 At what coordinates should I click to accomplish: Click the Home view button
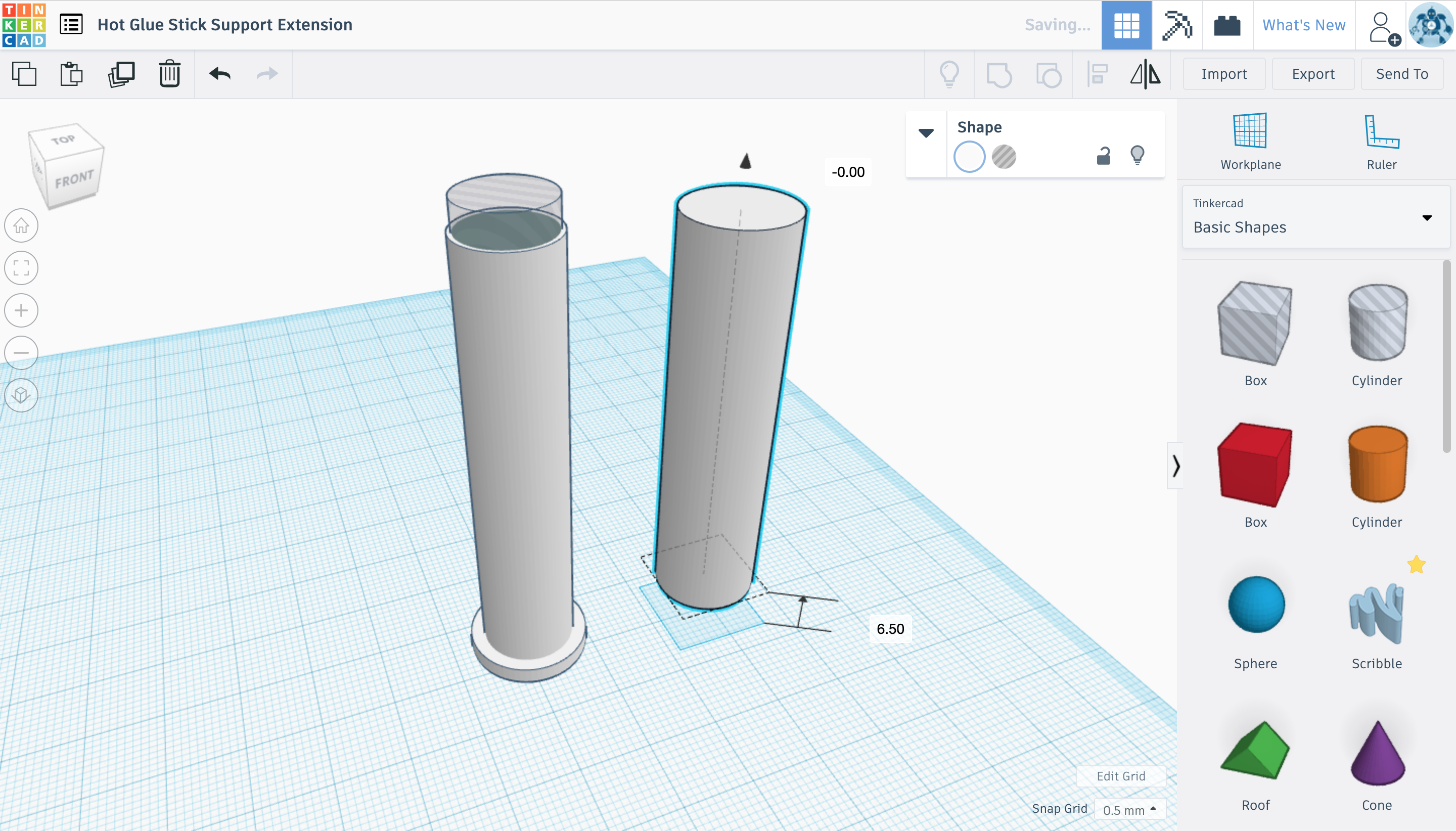(x=21, y=226)
